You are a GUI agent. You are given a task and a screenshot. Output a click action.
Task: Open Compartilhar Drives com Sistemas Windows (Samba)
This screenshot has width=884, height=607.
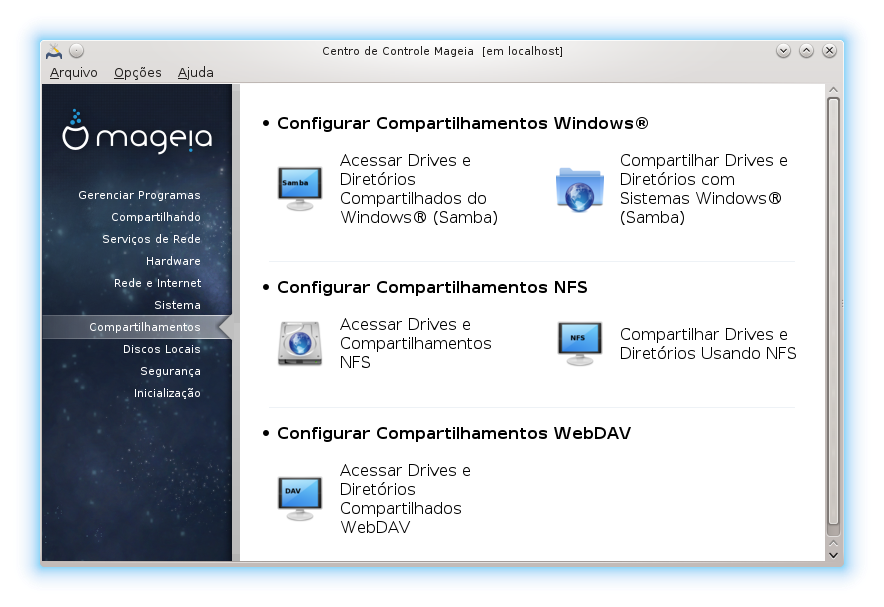tap(703, 189)
